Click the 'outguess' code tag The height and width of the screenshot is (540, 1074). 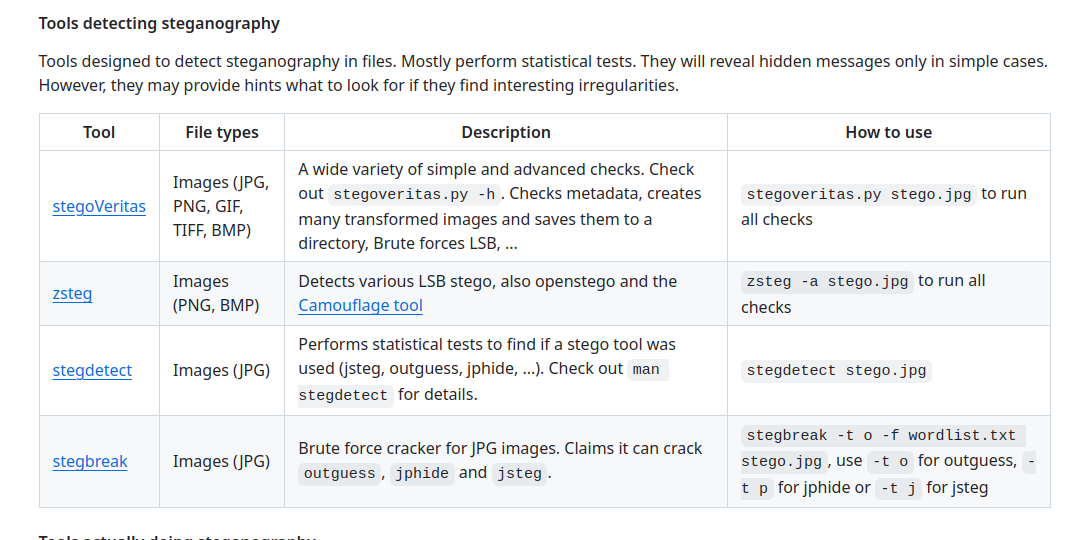(339, 473)
